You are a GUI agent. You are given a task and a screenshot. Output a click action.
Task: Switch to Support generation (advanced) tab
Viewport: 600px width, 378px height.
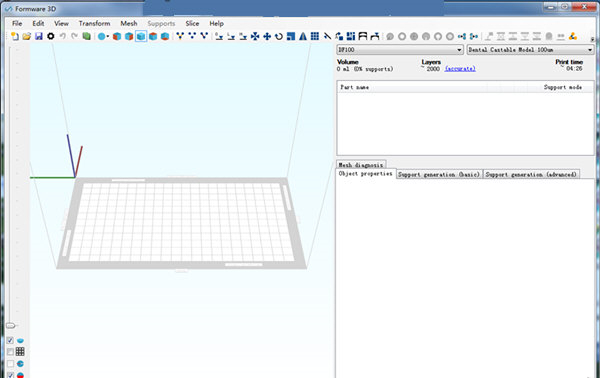[x=531, y=174]
